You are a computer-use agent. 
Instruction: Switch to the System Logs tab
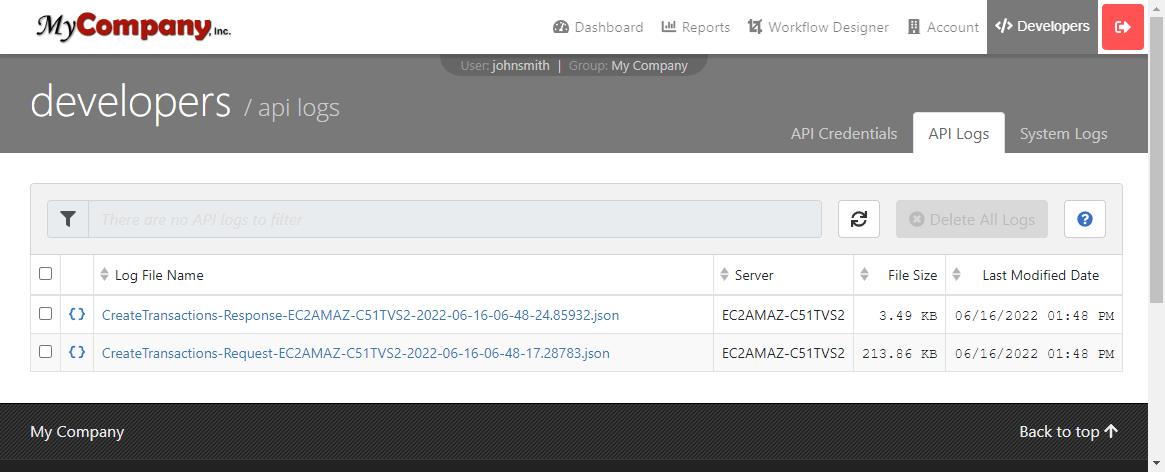(x=1063, y=134)
